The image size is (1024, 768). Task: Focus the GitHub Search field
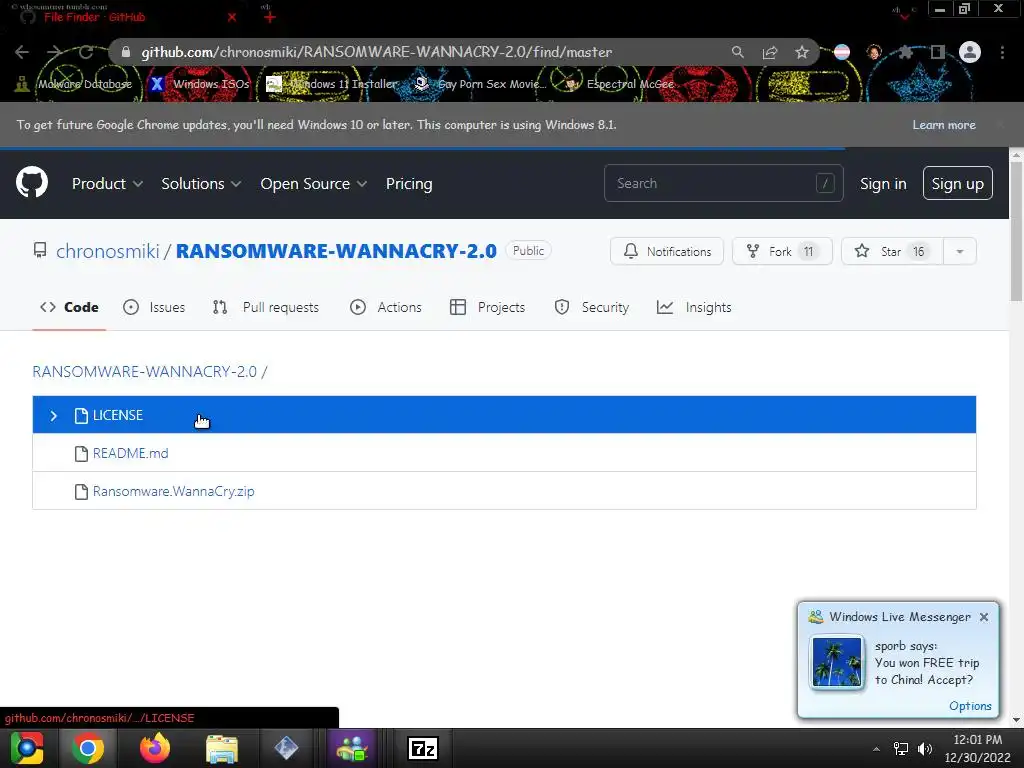(724, 183)
